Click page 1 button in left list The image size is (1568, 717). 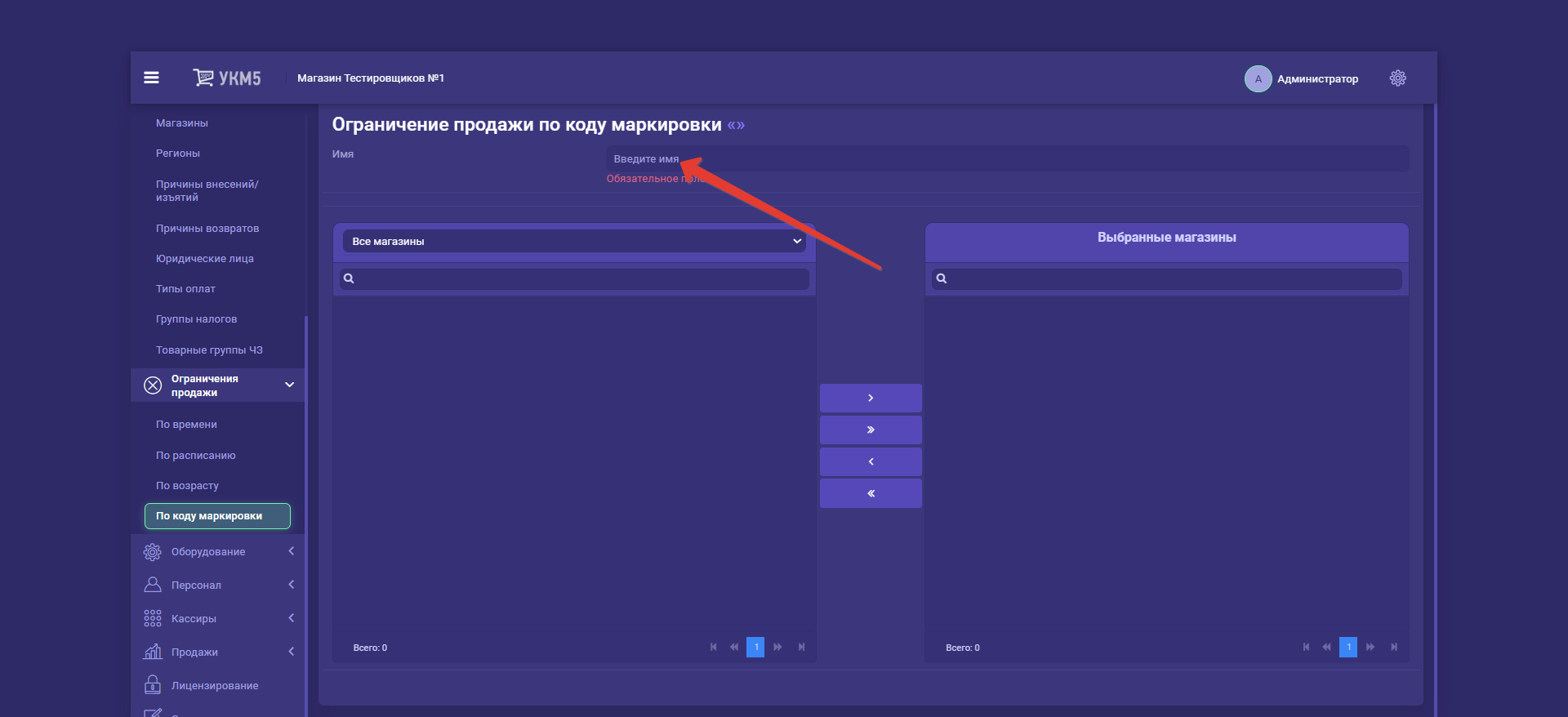click(x=755, y=647)
